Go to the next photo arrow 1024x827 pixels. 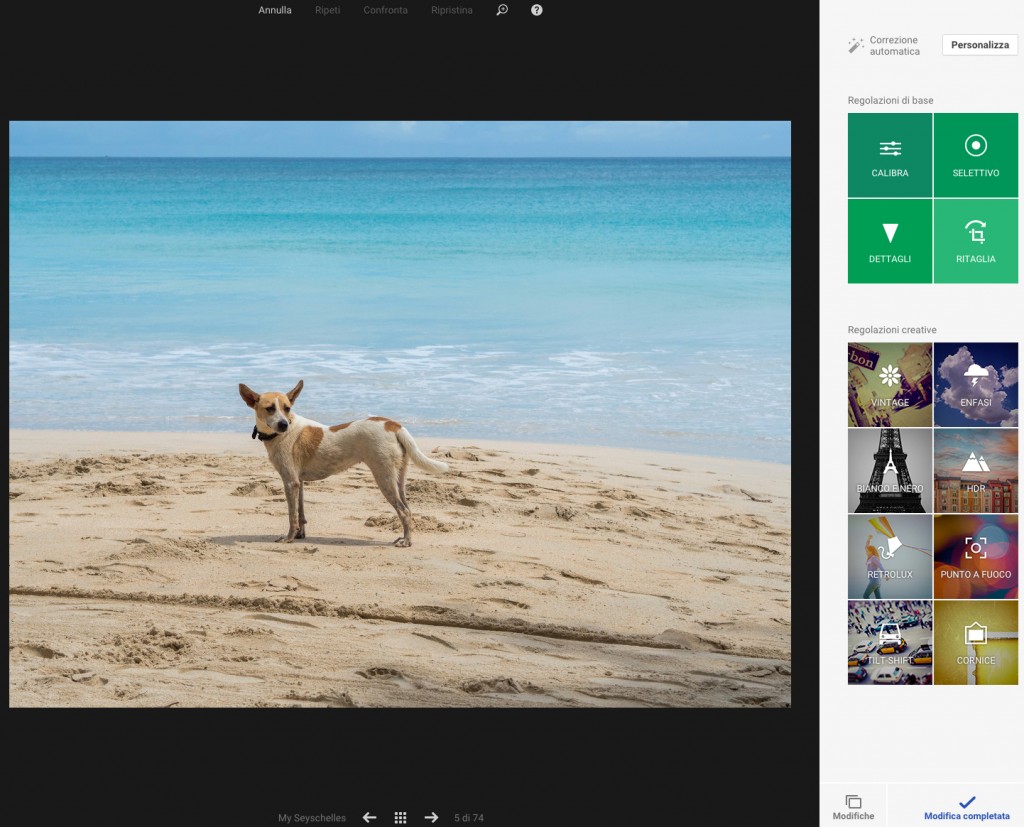pyautogui.click(x=431, y=817)
